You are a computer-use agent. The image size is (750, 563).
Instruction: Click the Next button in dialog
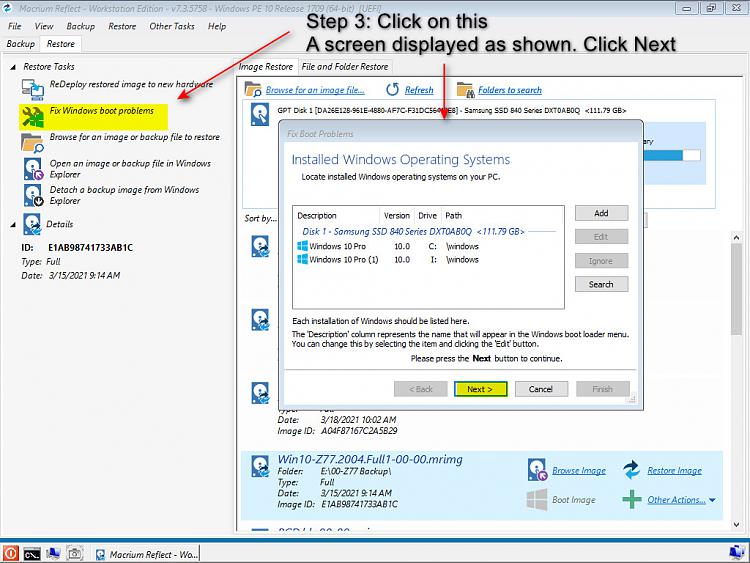coord(480,389)
